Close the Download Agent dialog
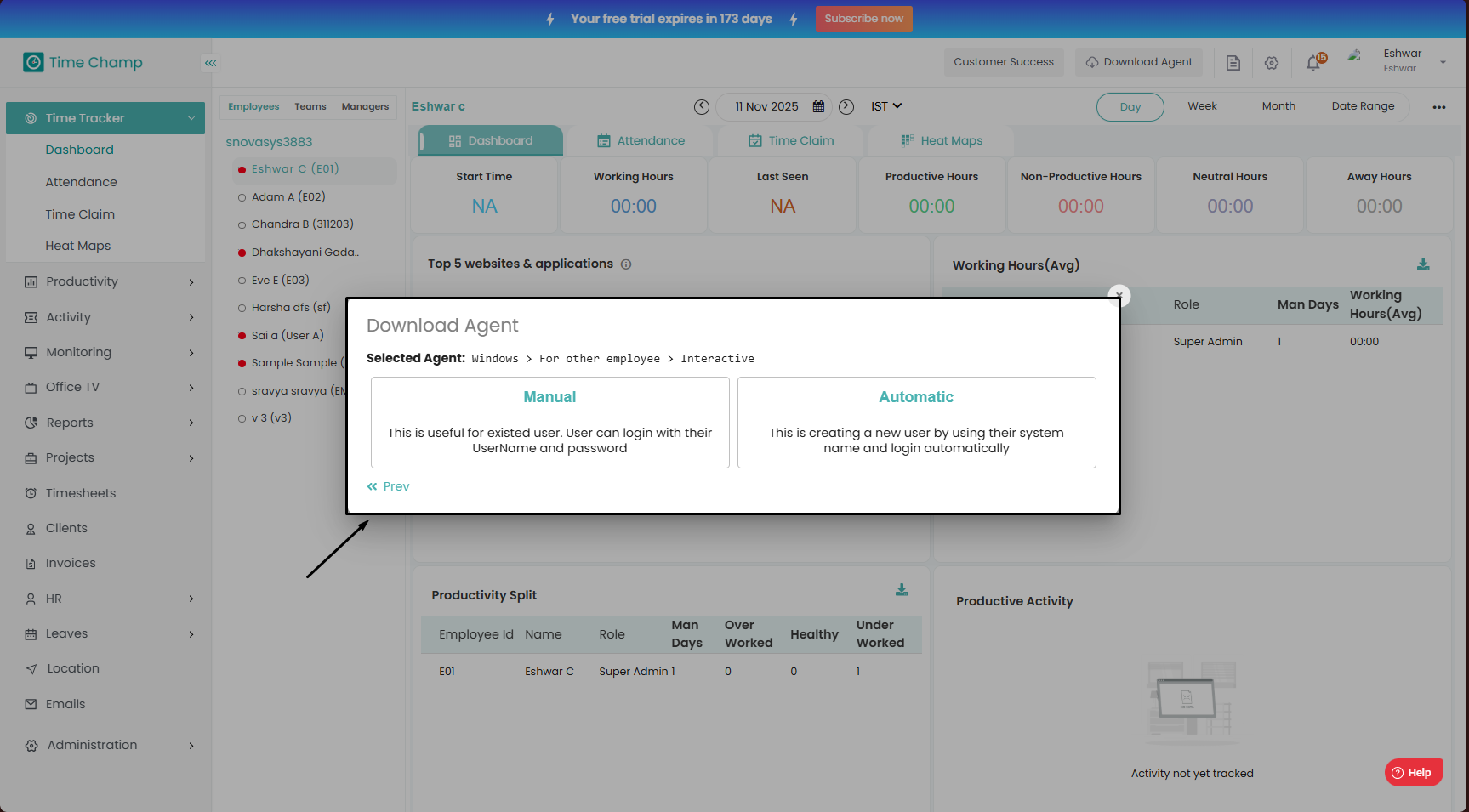 point(1119,295)
